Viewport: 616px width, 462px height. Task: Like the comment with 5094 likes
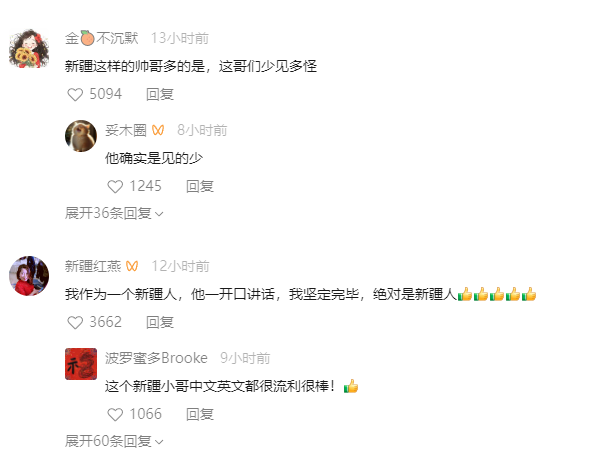(x=75, y=95)
